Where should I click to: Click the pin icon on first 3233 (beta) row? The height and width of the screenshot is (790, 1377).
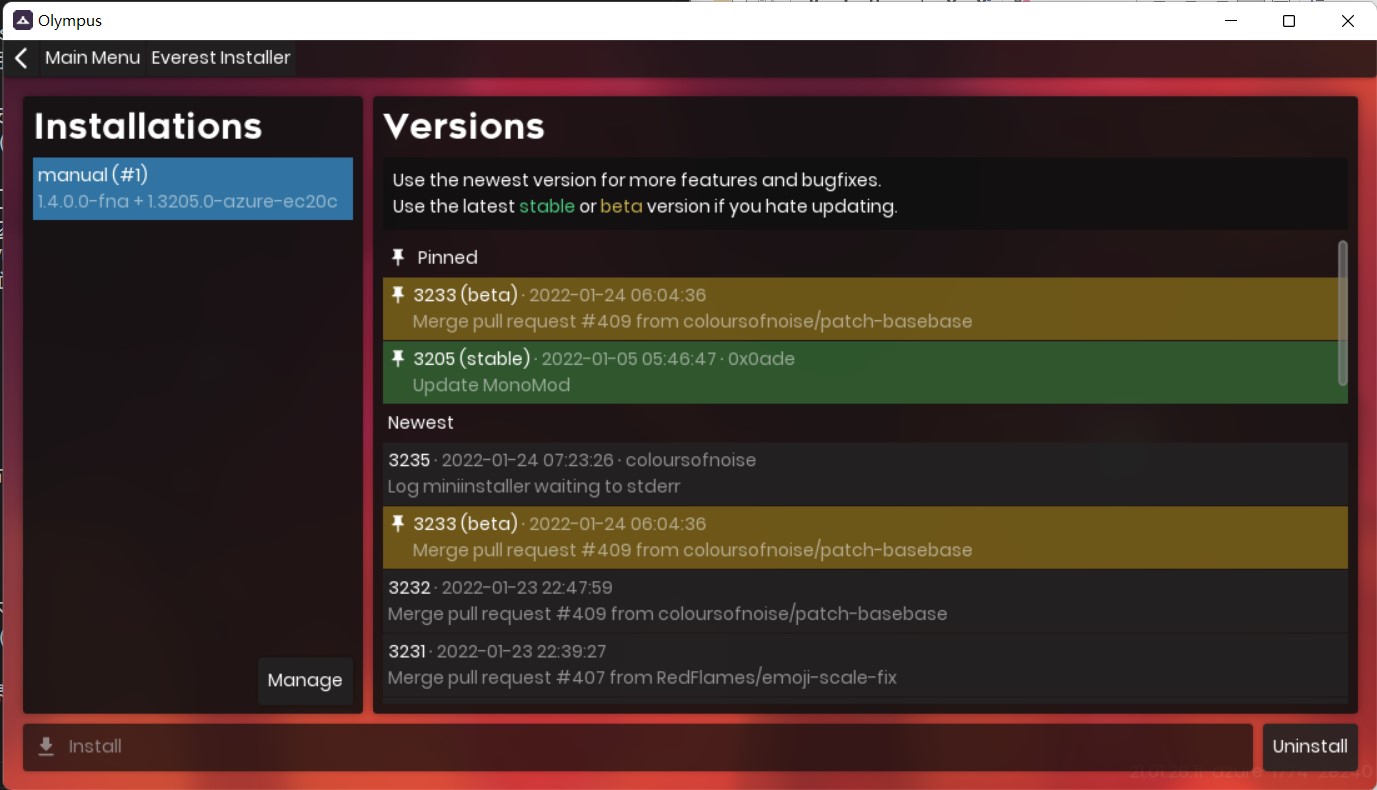[x=398, y=295]
